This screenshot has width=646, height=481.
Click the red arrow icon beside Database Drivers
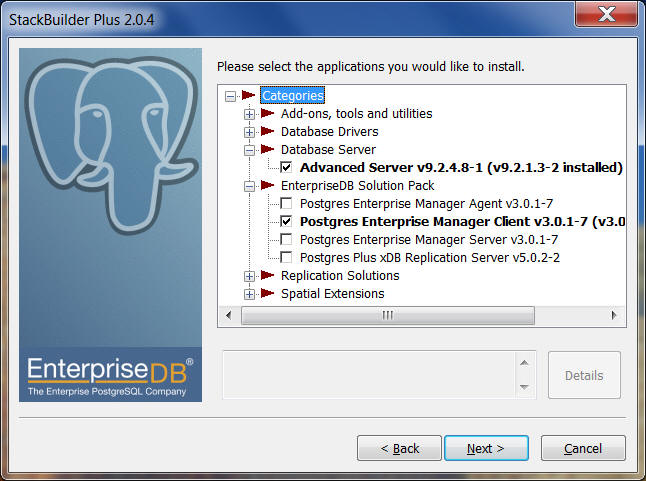point(267,131)
